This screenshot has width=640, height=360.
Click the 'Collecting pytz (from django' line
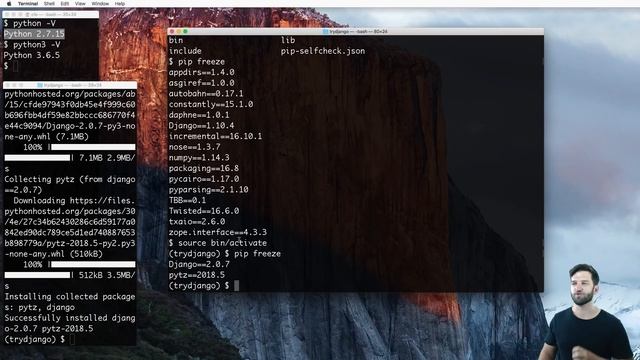click(x=70, y=179)
